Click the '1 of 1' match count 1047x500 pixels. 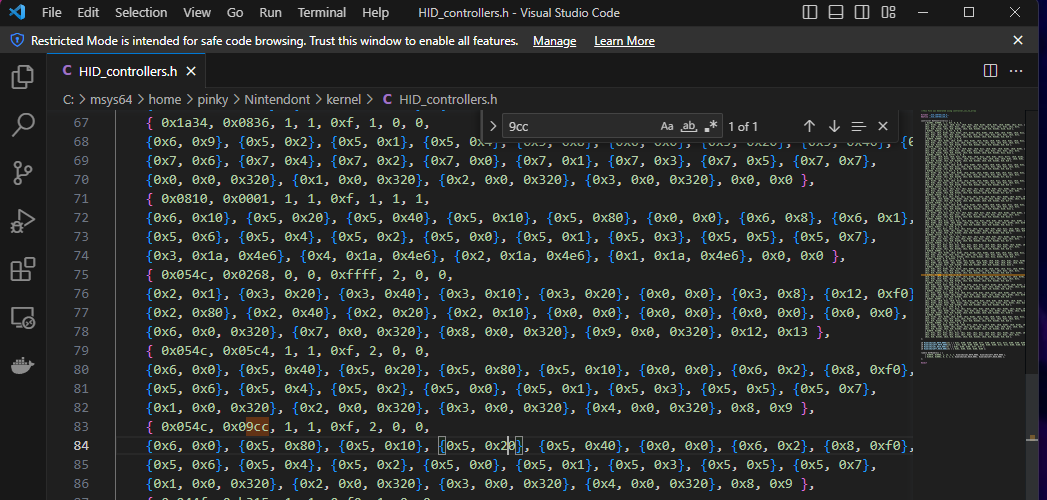(743, 126)
